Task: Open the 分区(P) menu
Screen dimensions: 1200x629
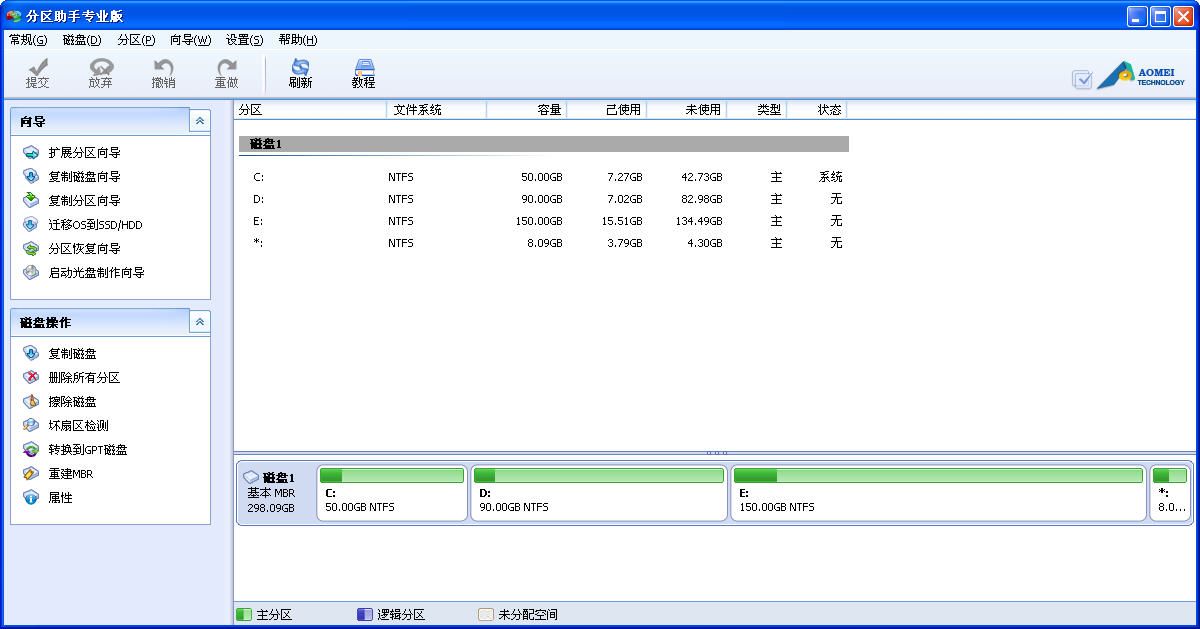Action: tap(136, 40)
